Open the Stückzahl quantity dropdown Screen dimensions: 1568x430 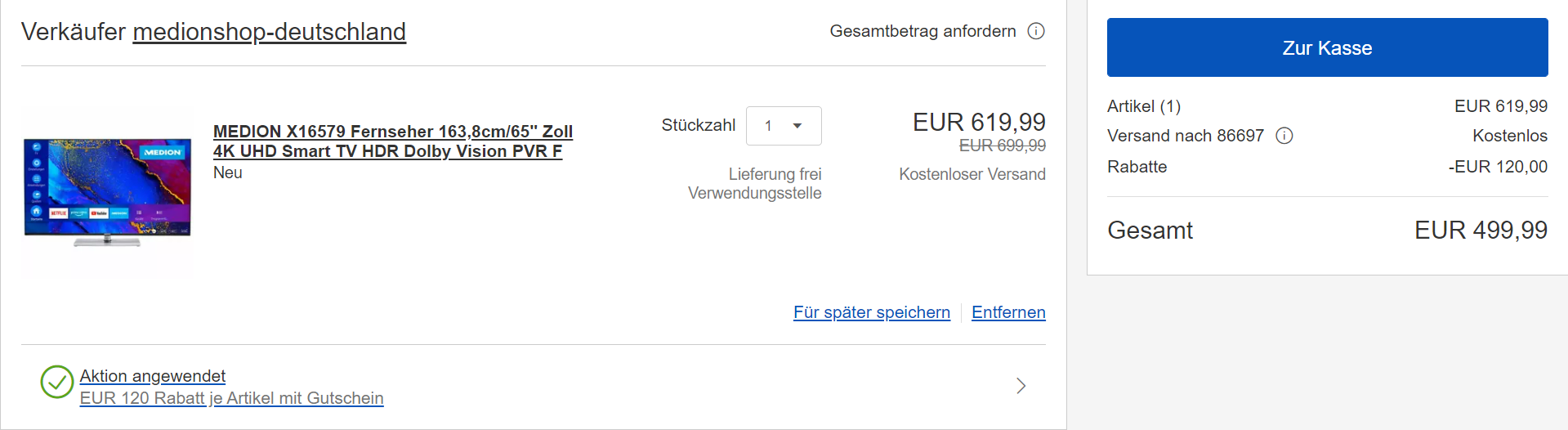coord(784,126)
